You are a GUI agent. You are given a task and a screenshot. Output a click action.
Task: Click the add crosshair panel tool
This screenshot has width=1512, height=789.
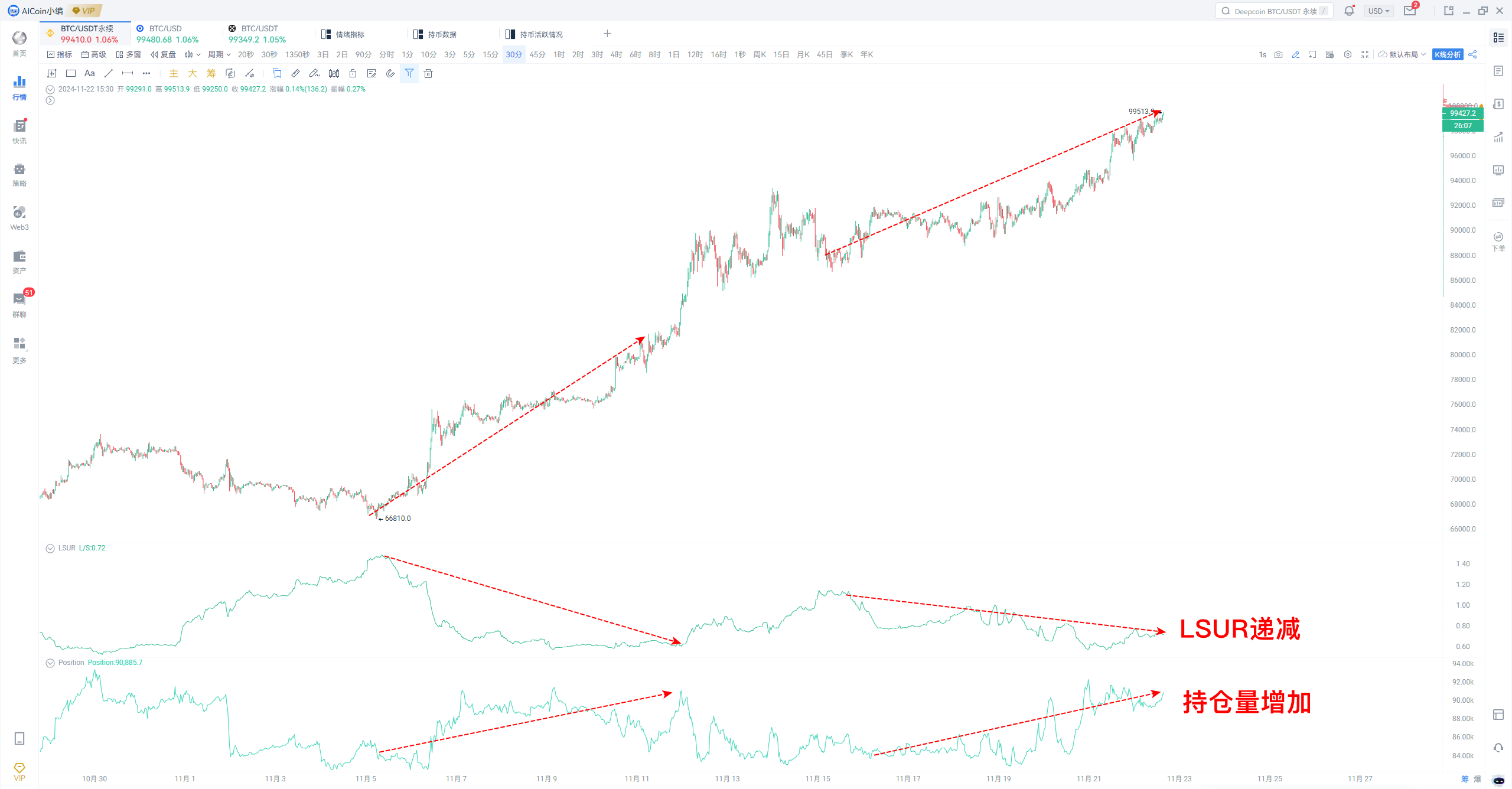[52, 73]
